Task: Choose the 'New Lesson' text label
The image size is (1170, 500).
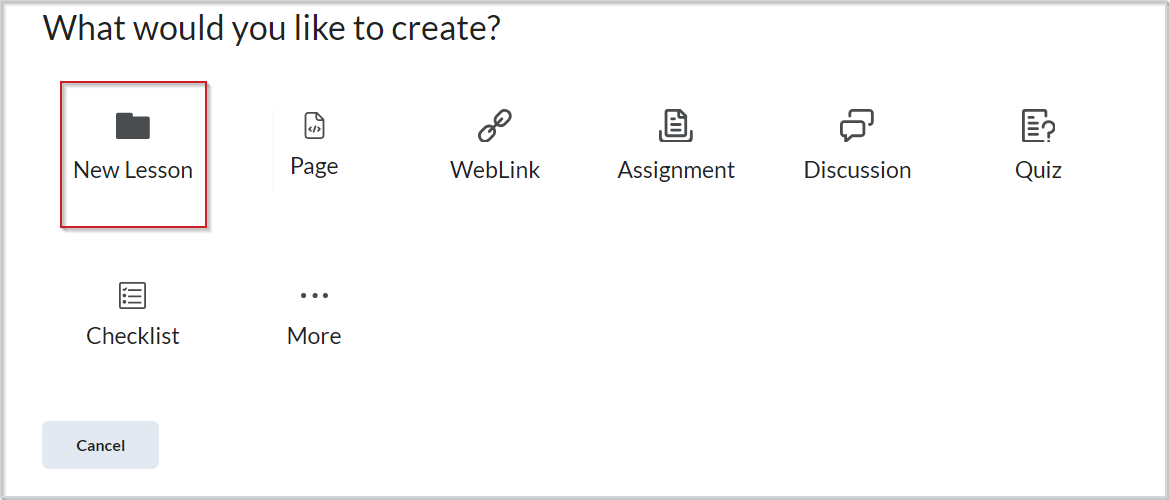Action: point(133,170)
